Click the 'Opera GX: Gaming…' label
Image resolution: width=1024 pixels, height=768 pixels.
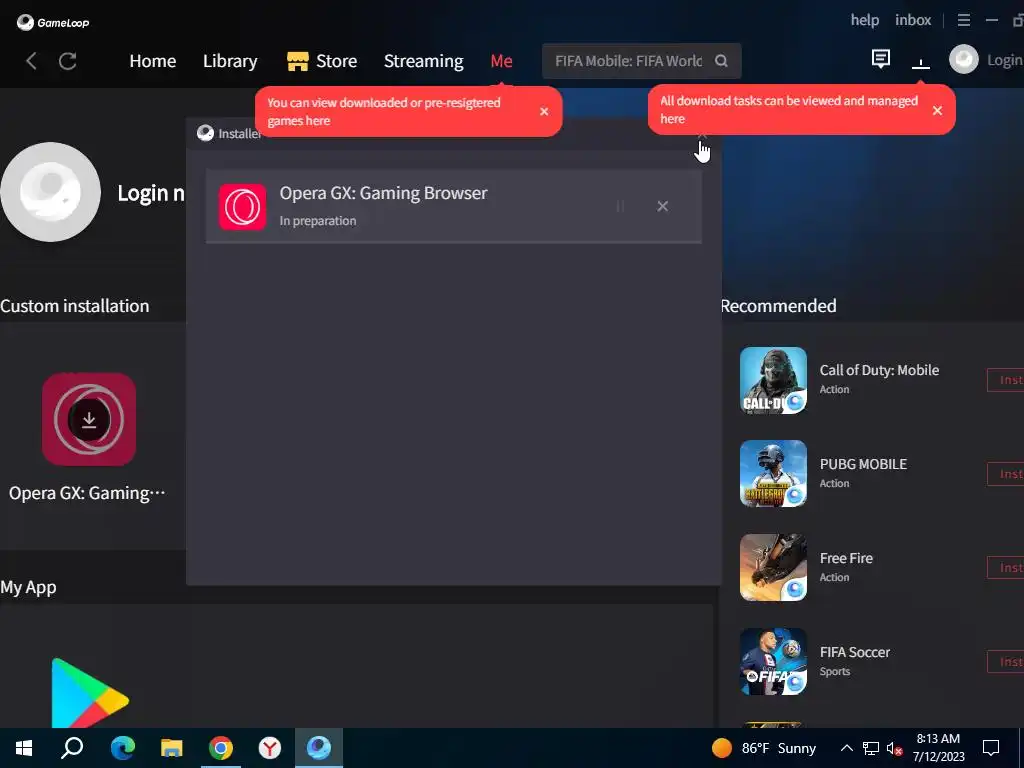[x=87, y=493]
